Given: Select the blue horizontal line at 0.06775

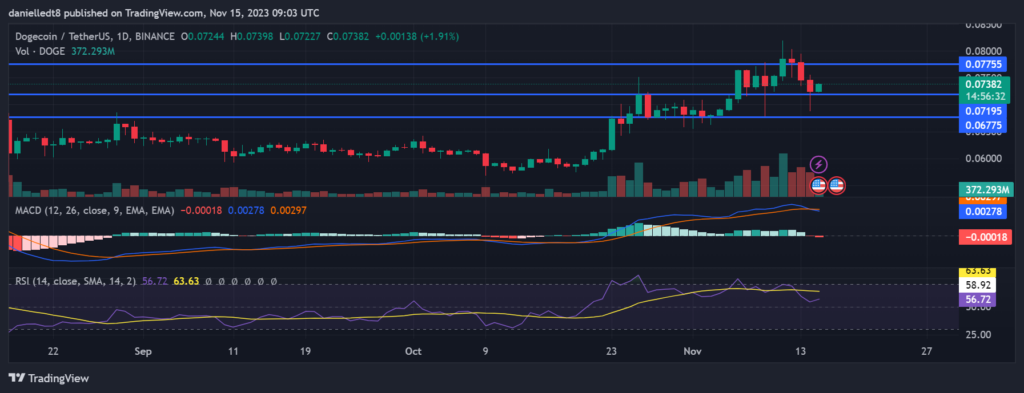Looking at the screenshot, I should (x=483, y=118).
